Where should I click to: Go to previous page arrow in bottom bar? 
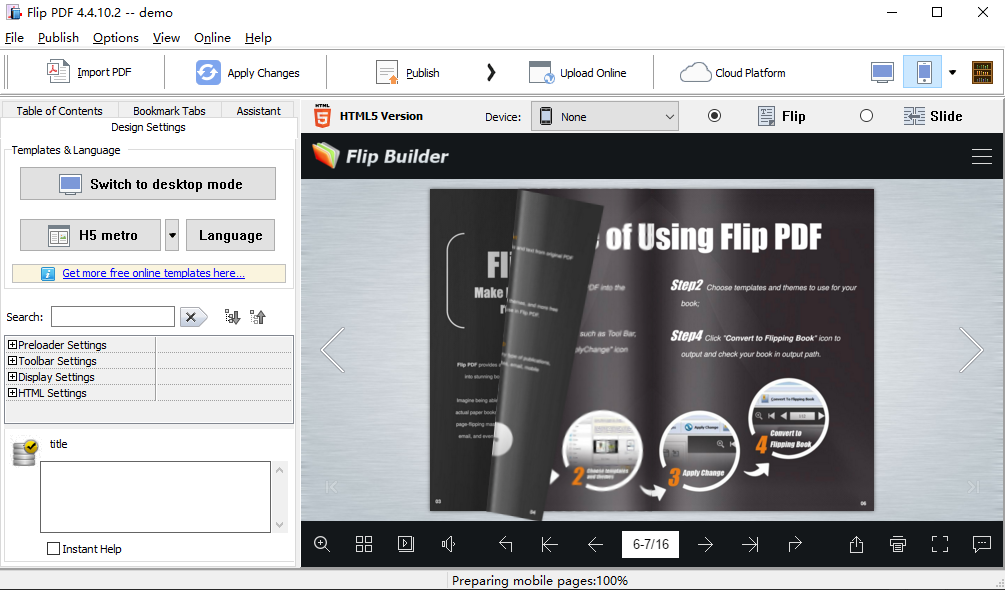[x=595, y=545]
